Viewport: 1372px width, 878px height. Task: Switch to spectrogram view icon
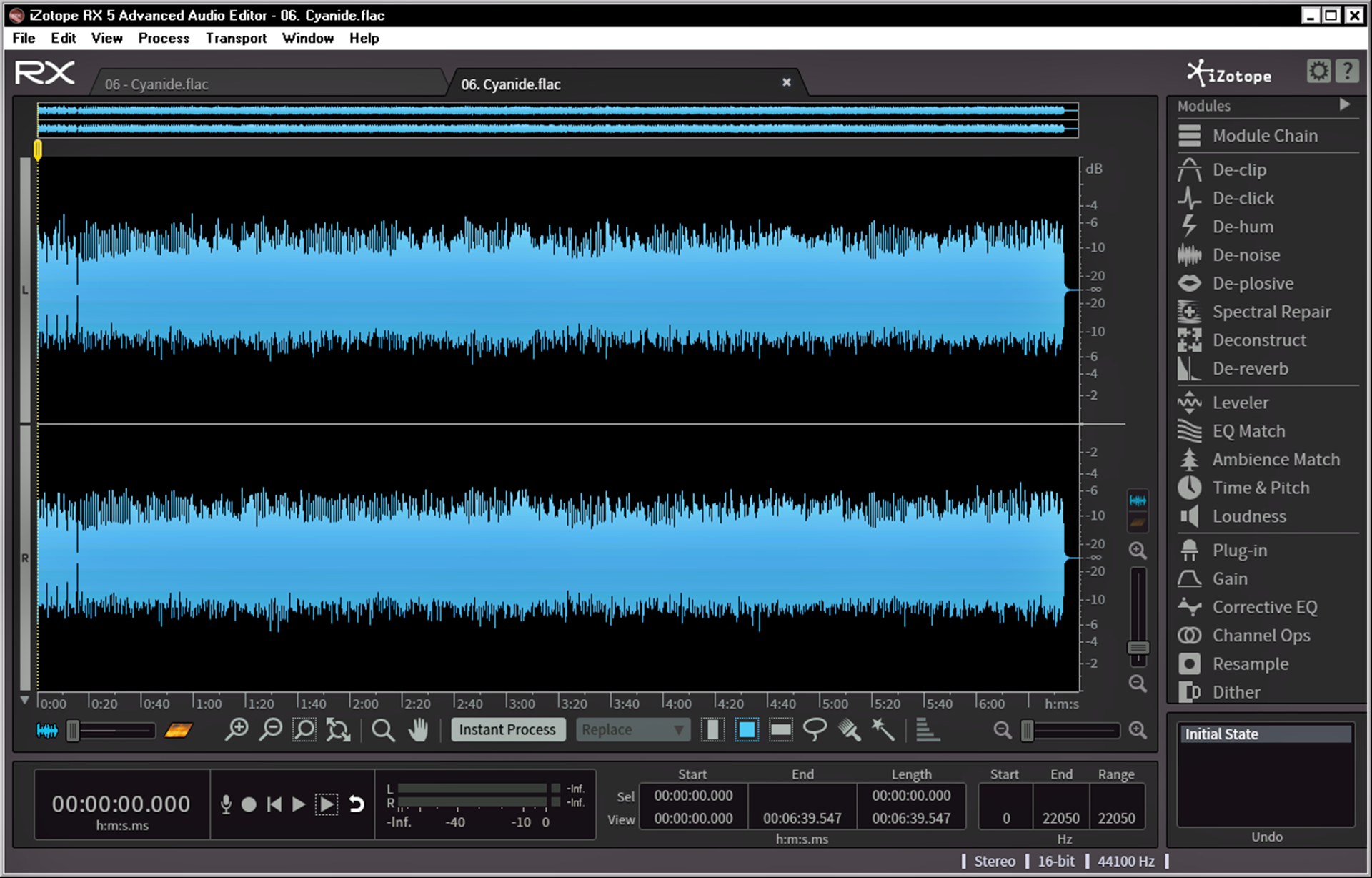(178, 730)
